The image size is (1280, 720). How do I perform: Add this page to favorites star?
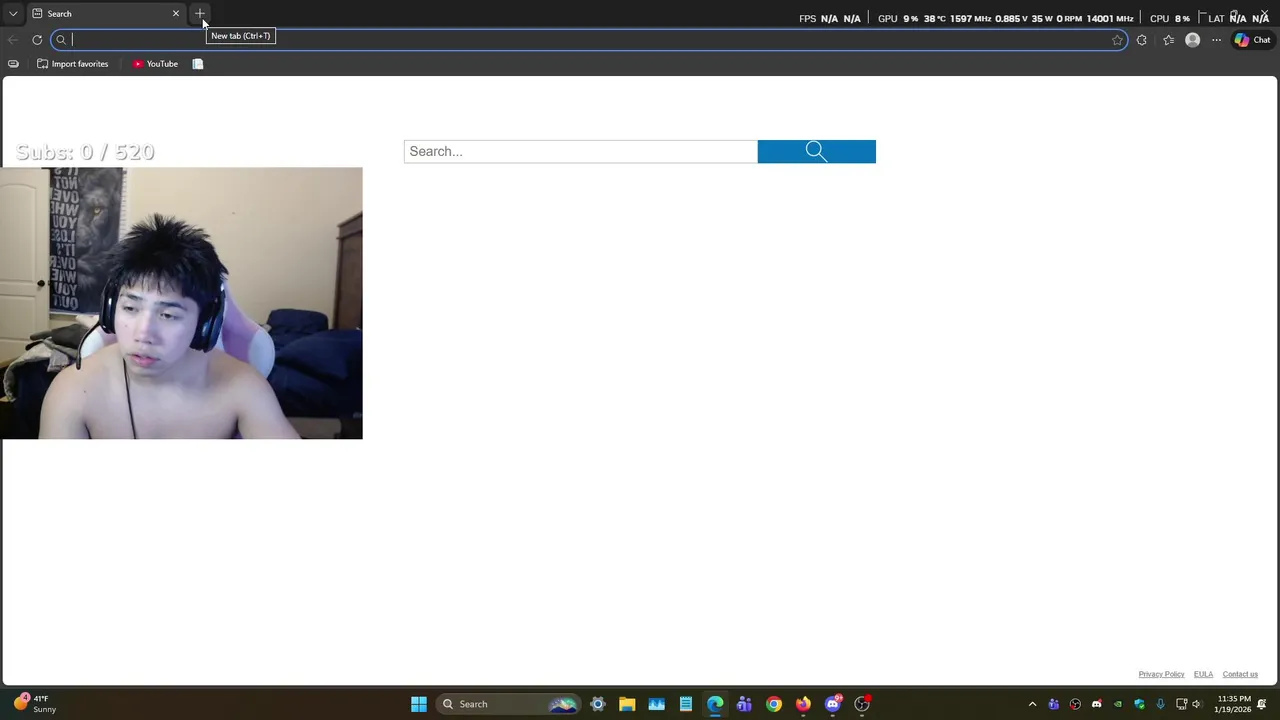pos(1117,40)
